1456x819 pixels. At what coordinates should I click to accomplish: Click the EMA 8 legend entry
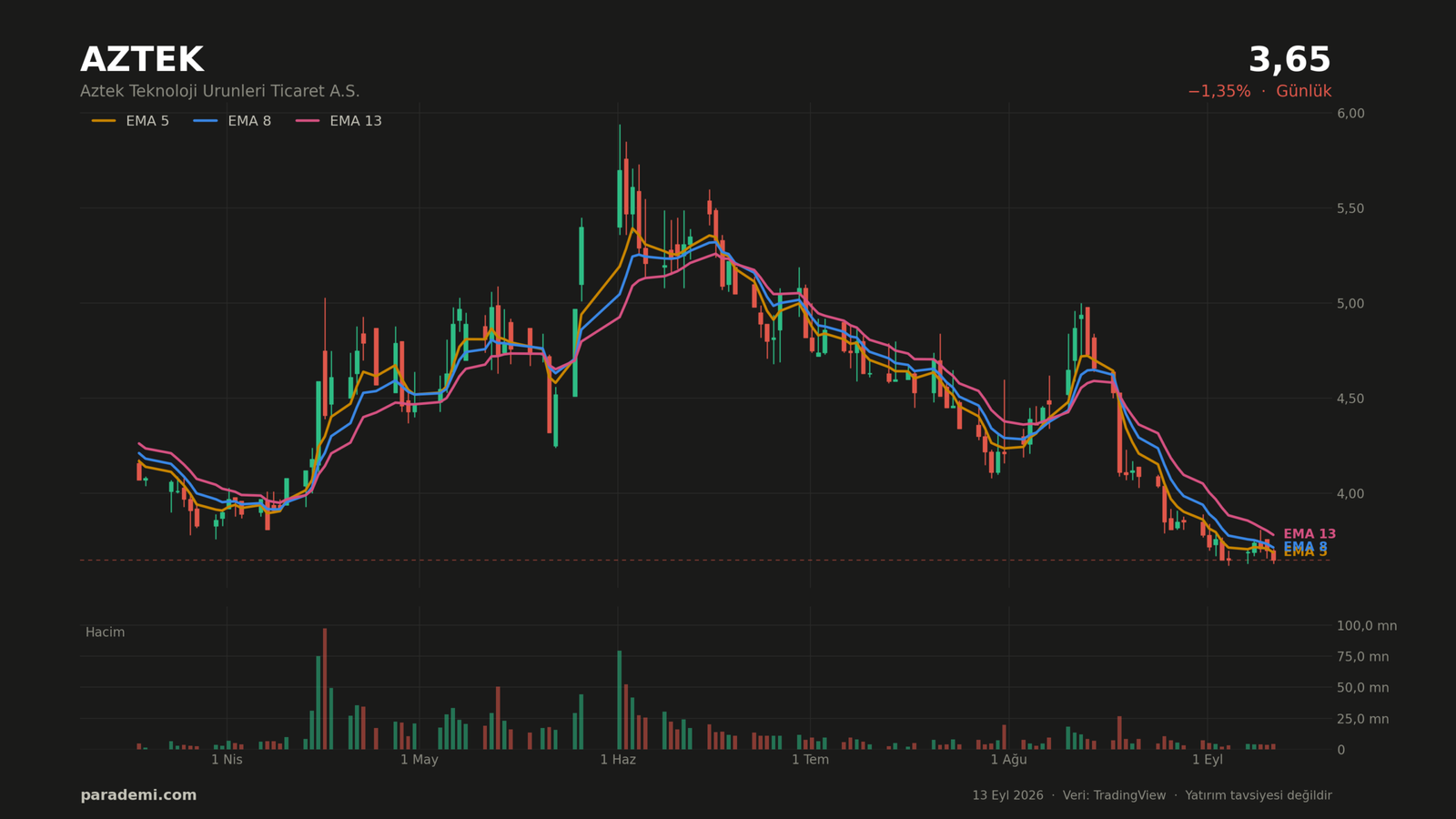click(232, 121)
